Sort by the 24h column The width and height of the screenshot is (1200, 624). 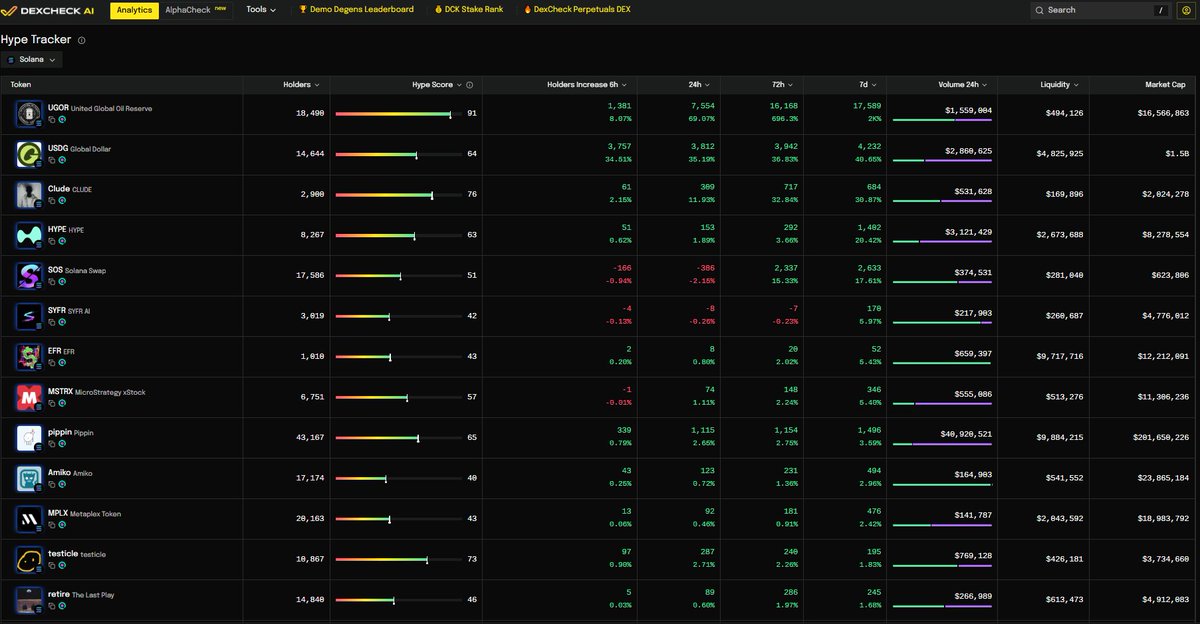pyautogui.click(x=697, y=85)
